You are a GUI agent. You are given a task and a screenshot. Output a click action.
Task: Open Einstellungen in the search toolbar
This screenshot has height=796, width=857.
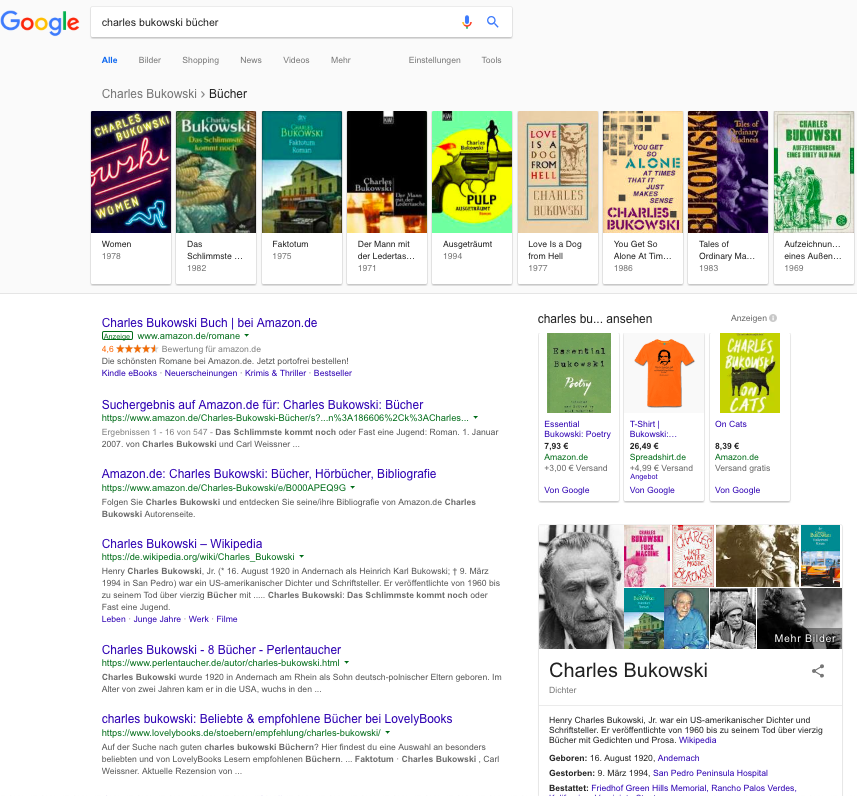coord(434,60)
